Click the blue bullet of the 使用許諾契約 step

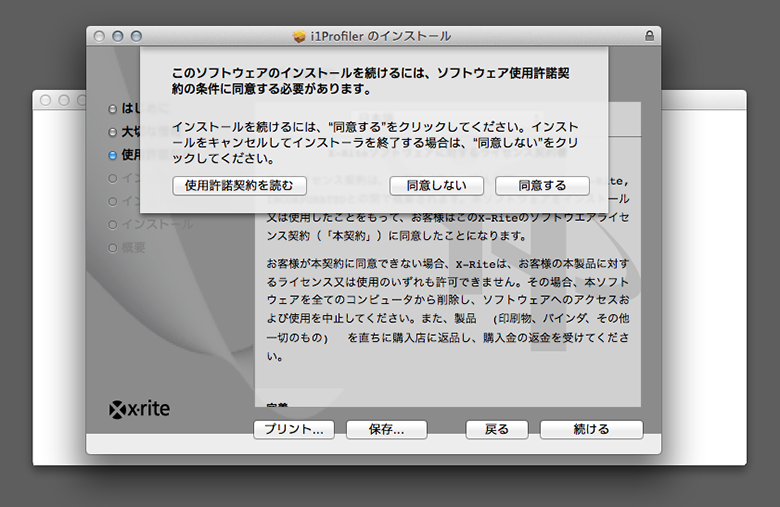(112, 155)
